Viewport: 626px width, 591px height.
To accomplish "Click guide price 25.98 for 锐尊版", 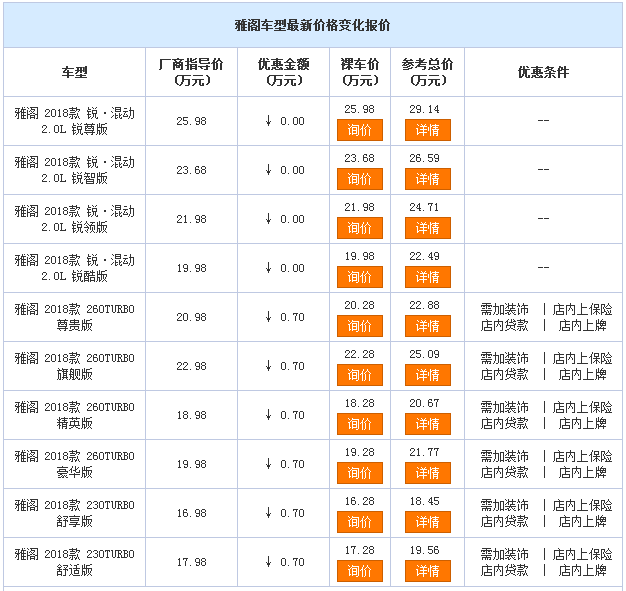I will 192,121.
